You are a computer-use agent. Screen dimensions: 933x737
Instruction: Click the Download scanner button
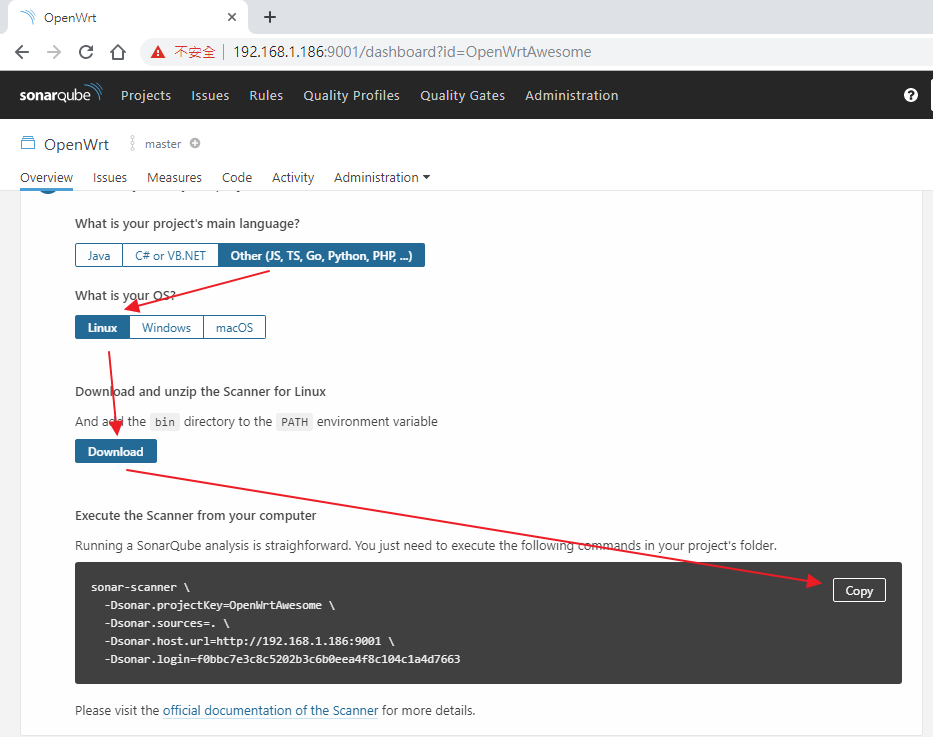tap(116, 451)
